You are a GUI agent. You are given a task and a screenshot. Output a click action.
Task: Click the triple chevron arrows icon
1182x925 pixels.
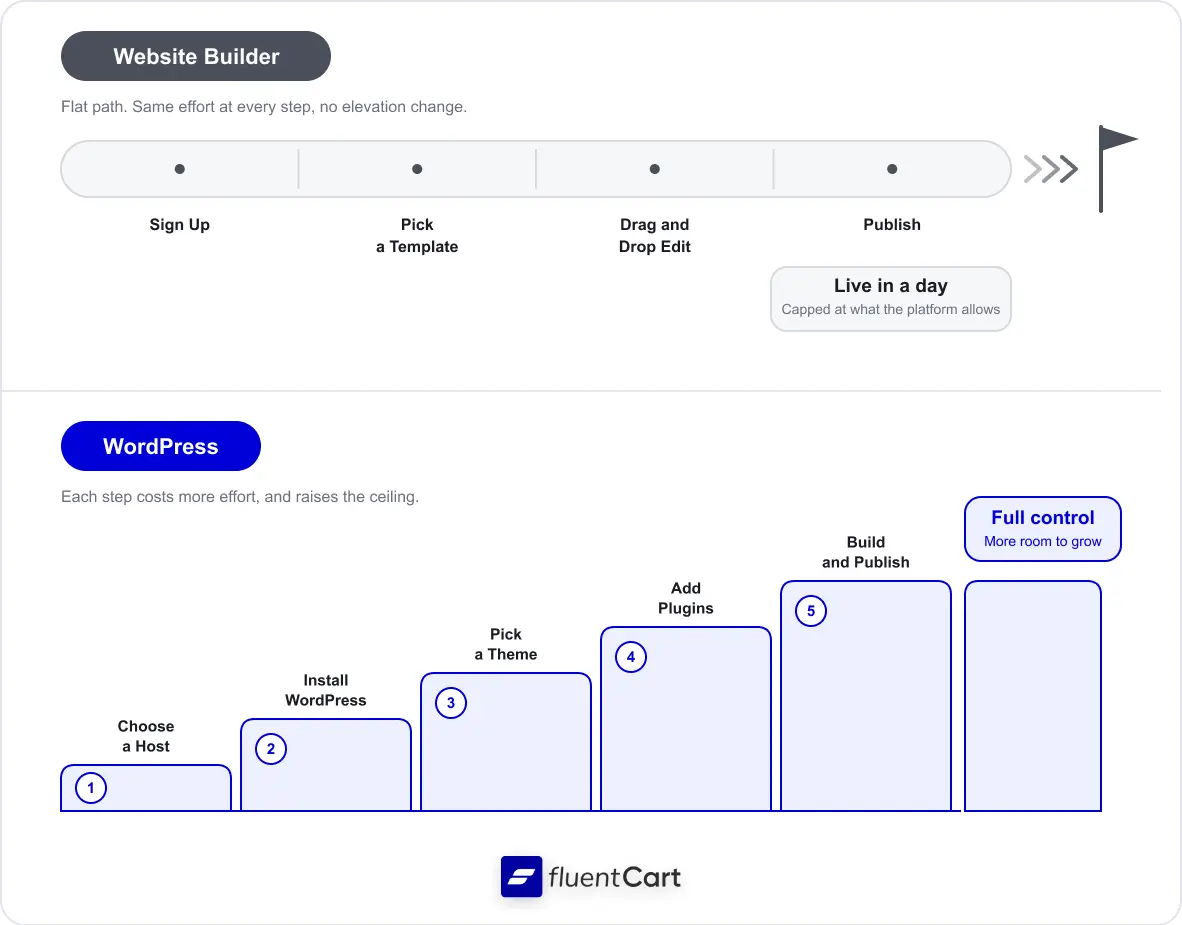point(1051,169)
